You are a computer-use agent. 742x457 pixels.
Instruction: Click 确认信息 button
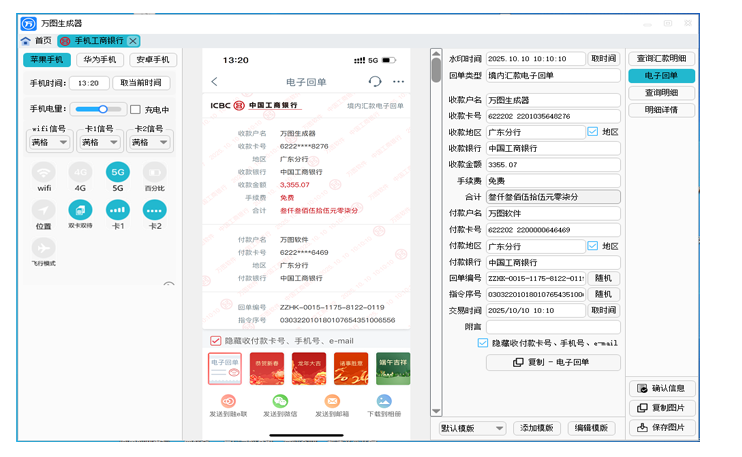[662, 388]
